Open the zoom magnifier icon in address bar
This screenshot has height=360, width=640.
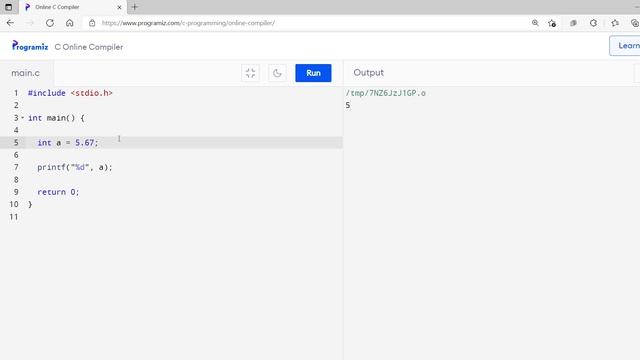pos(535,23)
